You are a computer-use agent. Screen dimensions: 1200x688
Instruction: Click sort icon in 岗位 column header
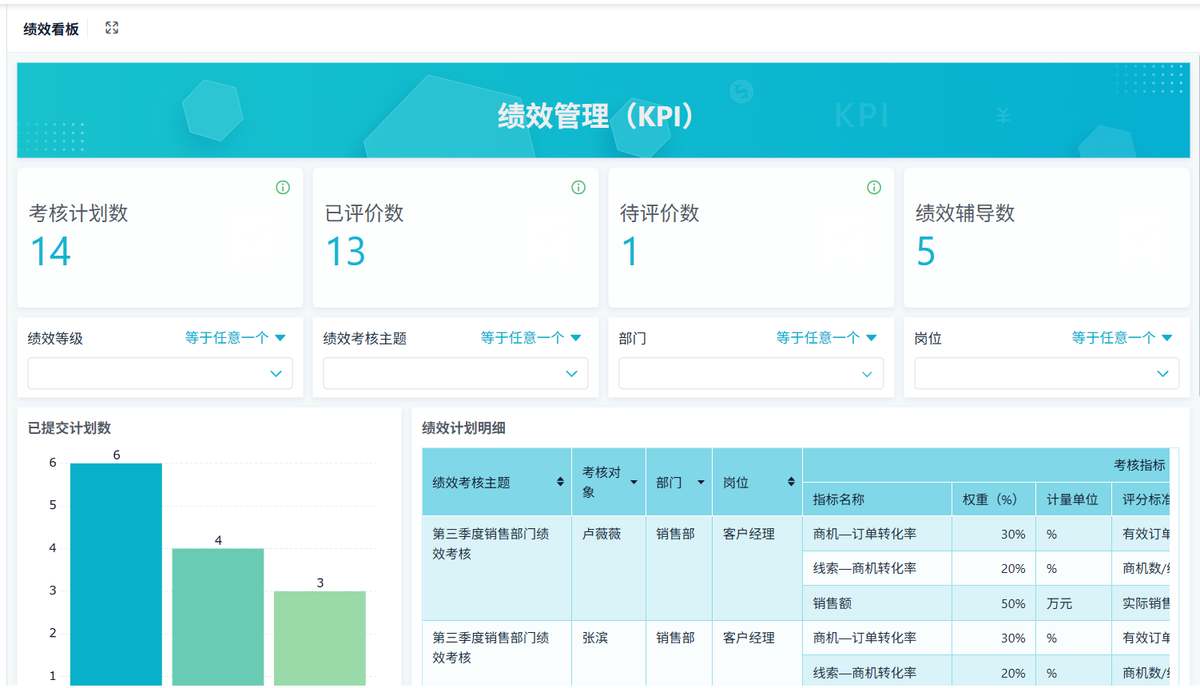791,482
